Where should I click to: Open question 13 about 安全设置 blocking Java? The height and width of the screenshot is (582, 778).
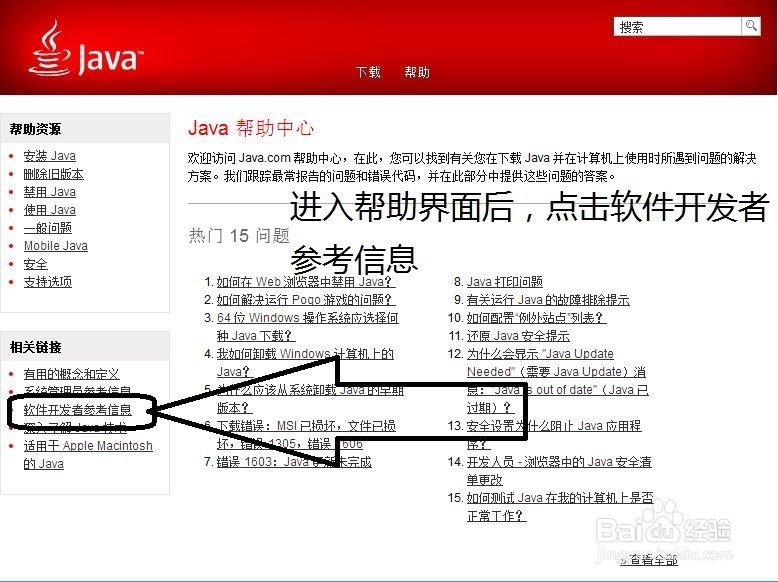(x=554, y=435)
